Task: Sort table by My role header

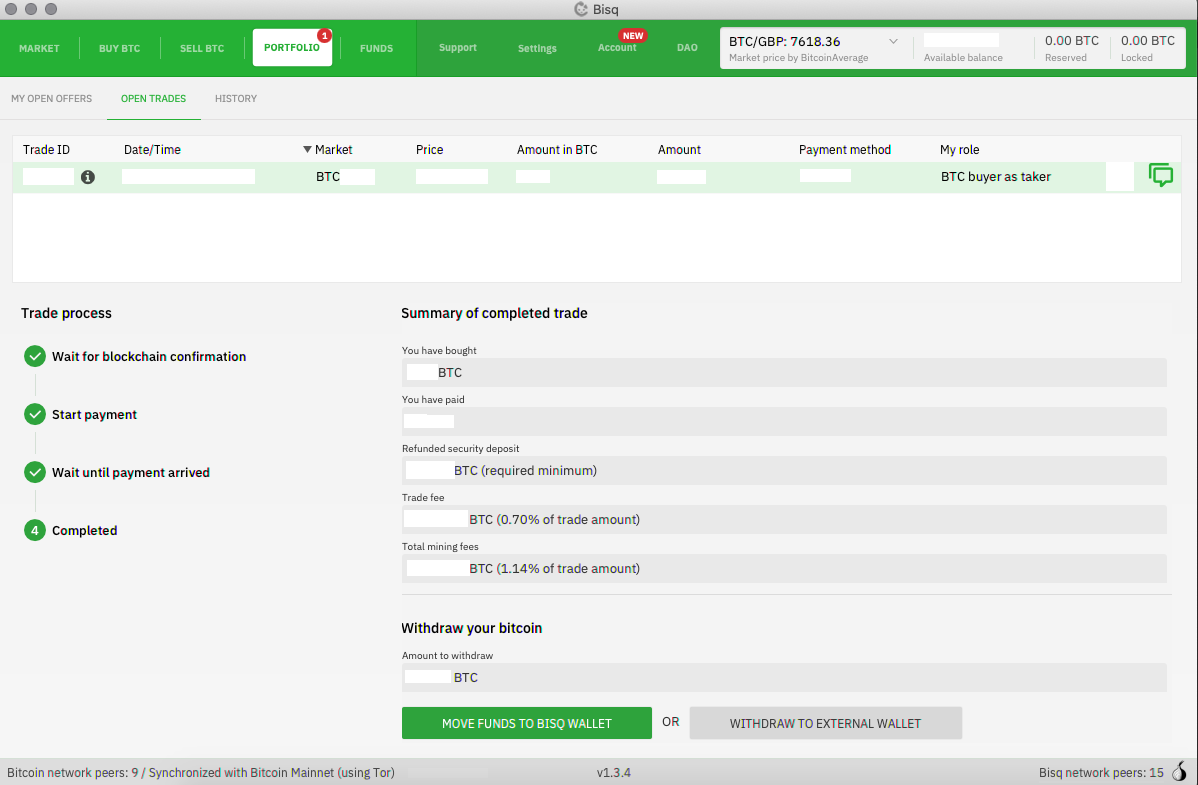Action: (x=959, y=150)
